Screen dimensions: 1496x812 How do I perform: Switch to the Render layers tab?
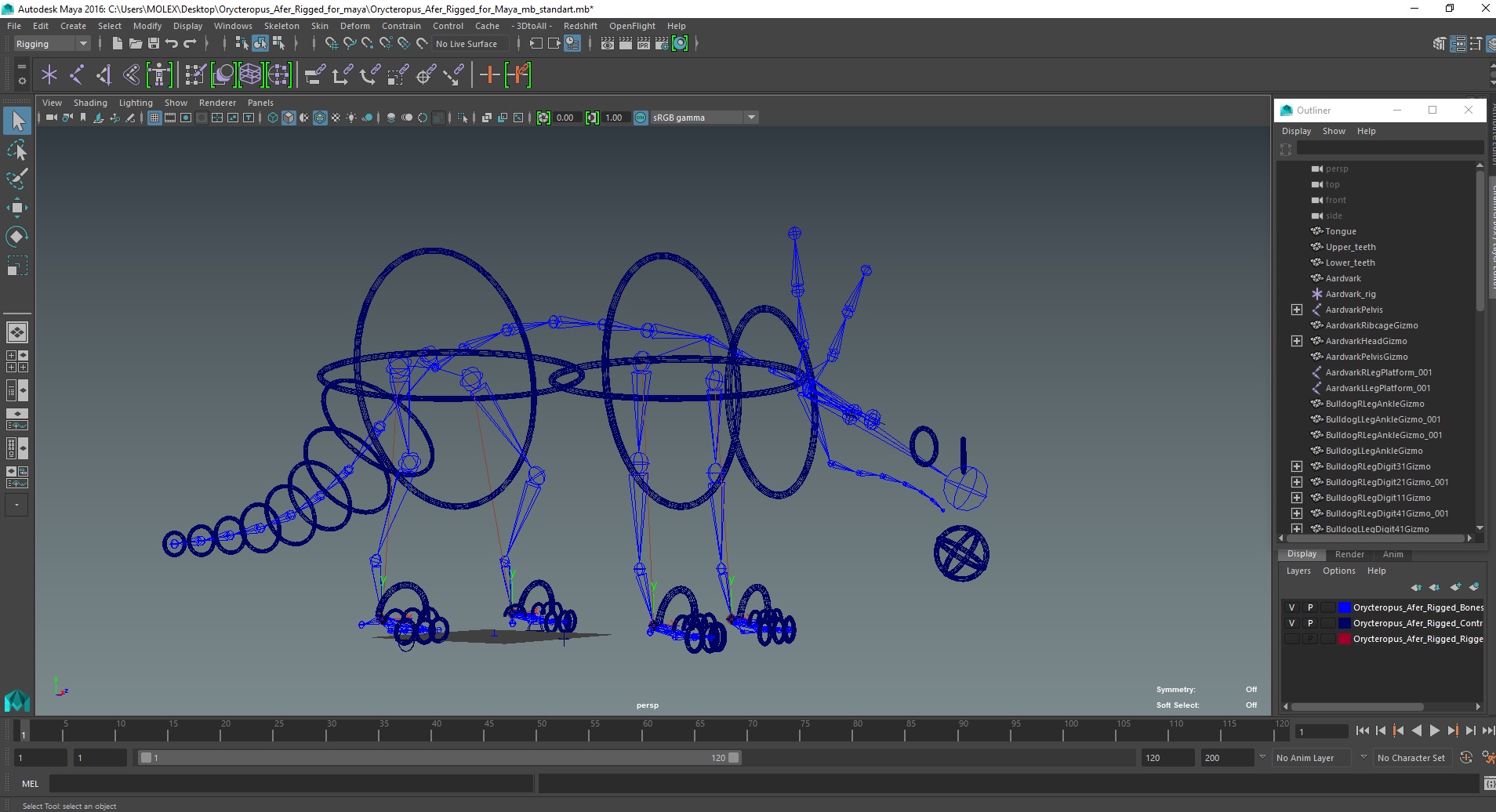1349,554
